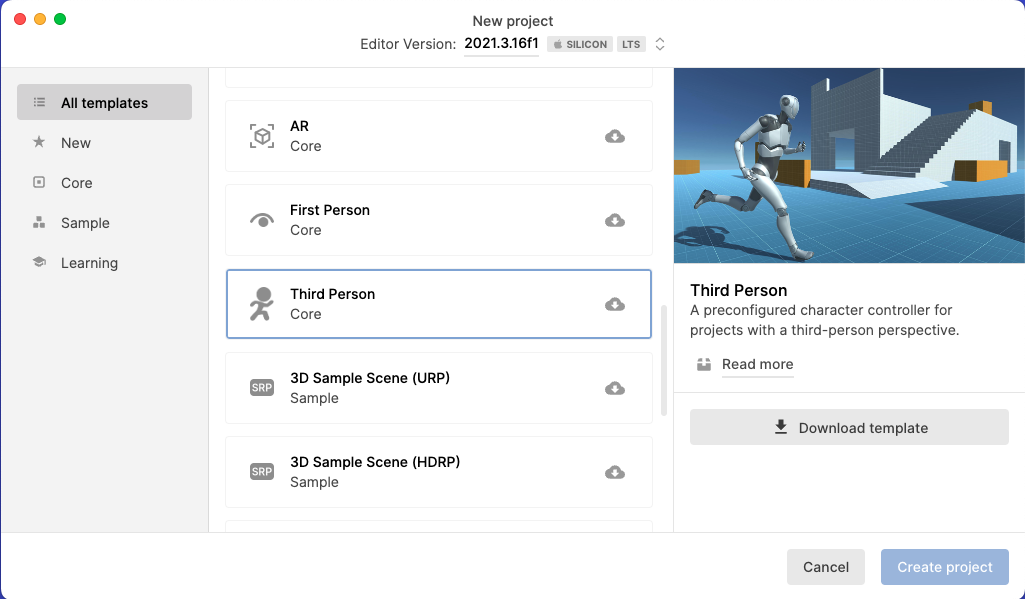1025x599 pixels.
Task: Go to the Learning templates category
Action: click(x=89, y=263)
